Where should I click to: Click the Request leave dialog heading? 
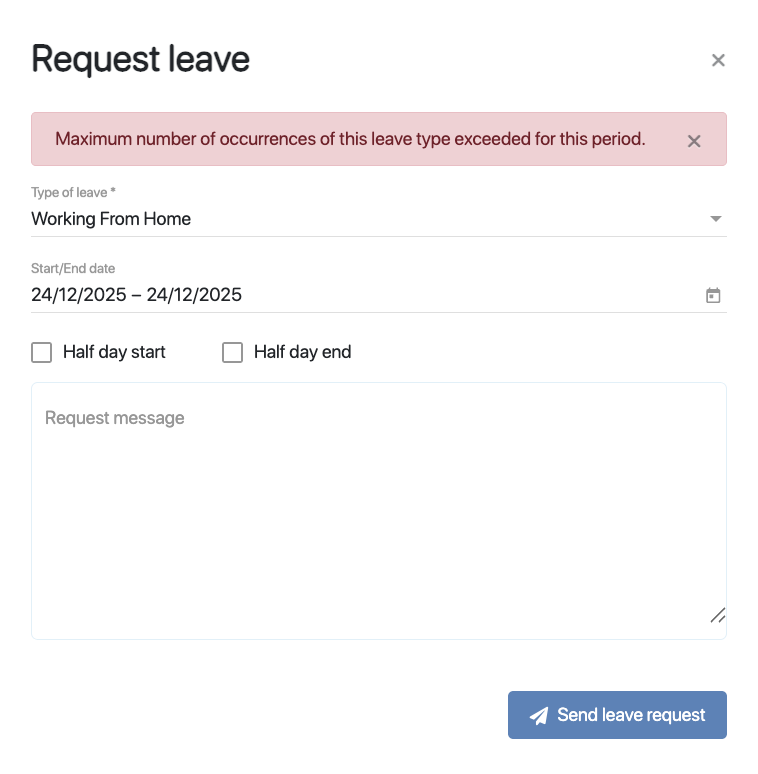[141, 60]
